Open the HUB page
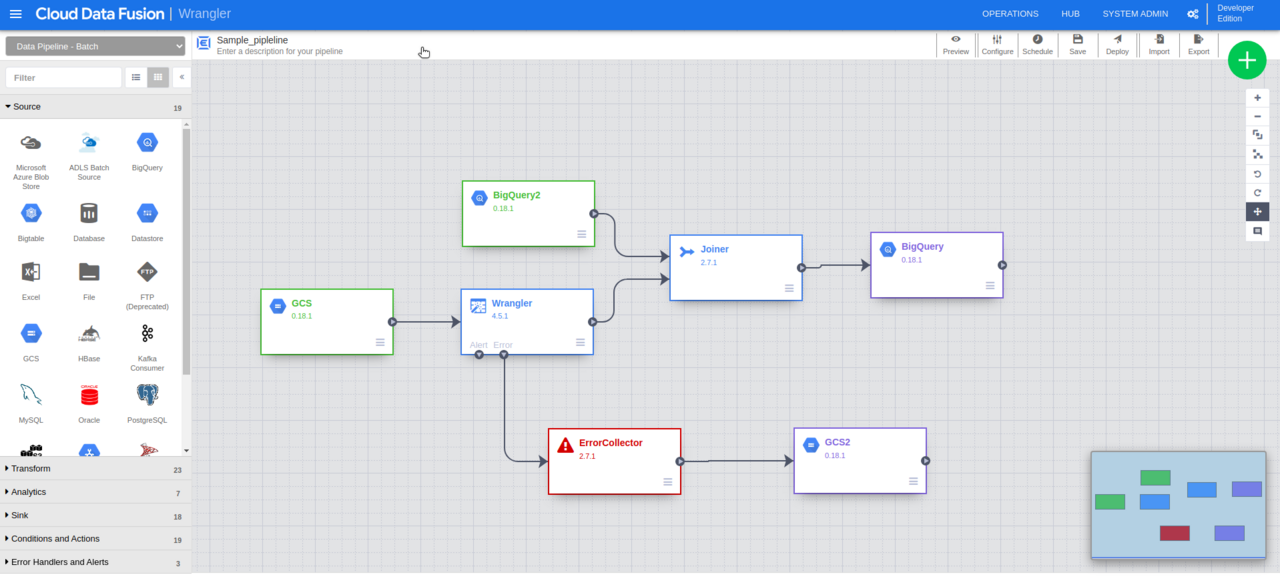The height and width of the screenshot is (579, 1280). pos(1070,13)
